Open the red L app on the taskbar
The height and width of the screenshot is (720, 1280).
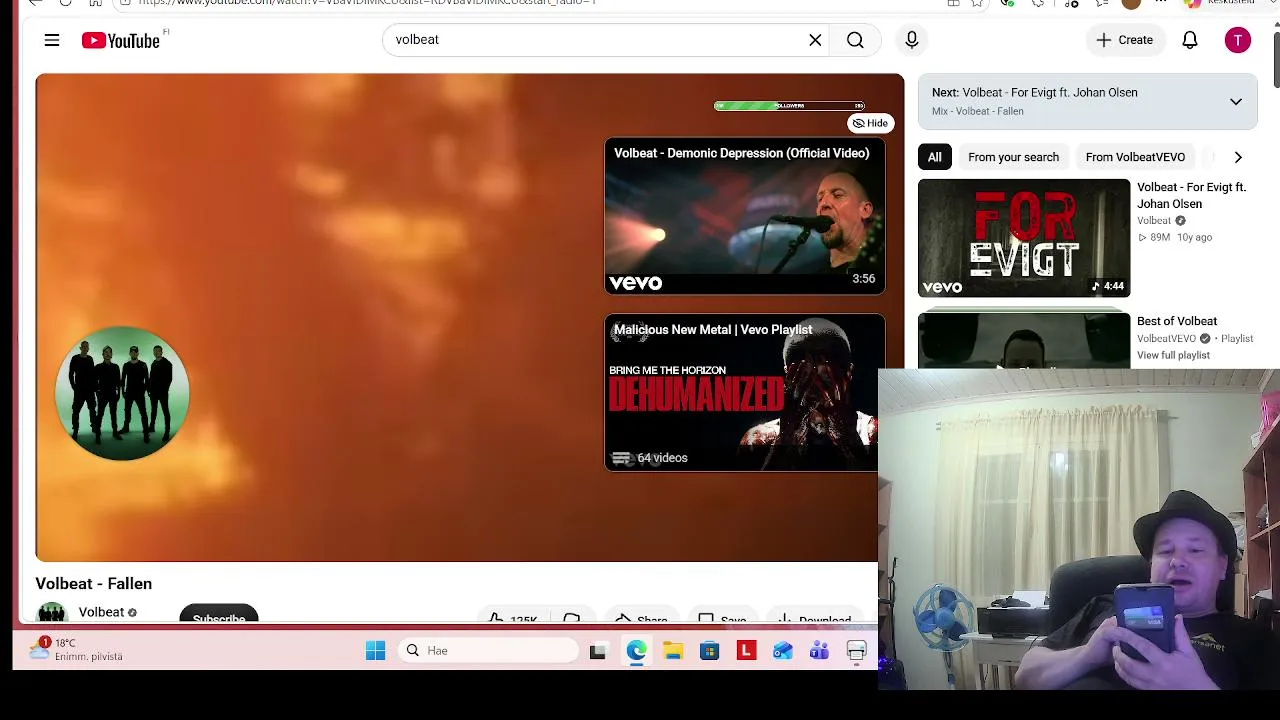tap(746, 651)
